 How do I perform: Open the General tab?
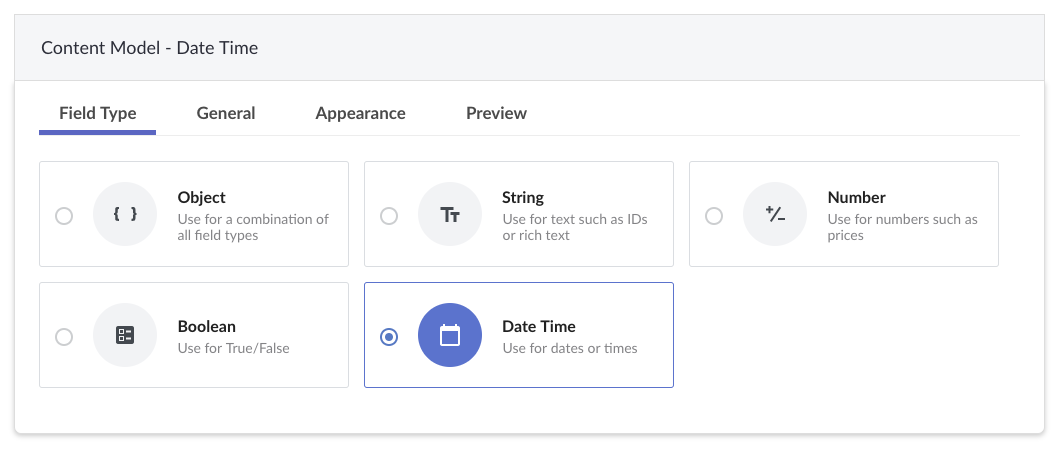[x=226, y=114]
